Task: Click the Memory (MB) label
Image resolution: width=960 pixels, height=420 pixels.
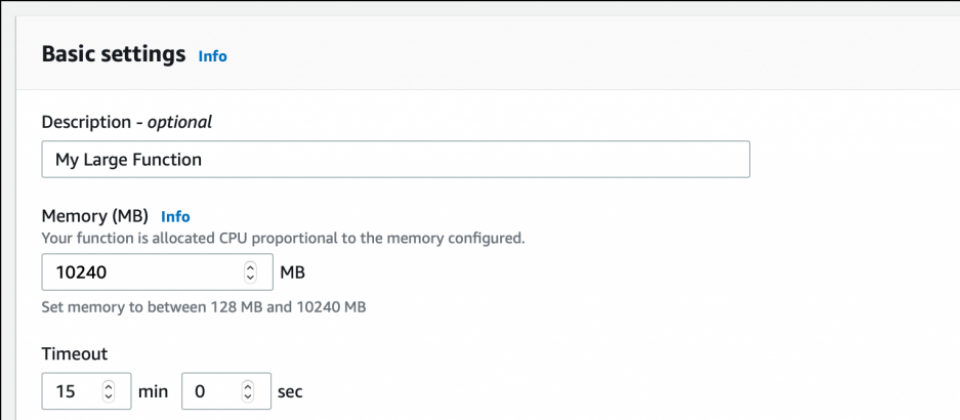Action: tap(95, 216)
